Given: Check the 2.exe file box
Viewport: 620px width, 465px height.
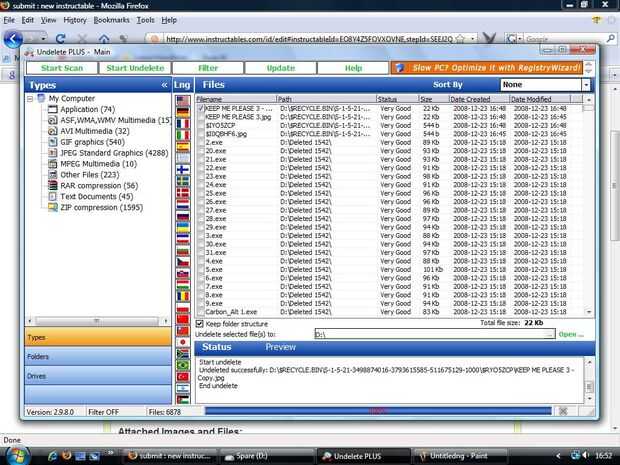Looking at the screenshot, I should 201,142.
